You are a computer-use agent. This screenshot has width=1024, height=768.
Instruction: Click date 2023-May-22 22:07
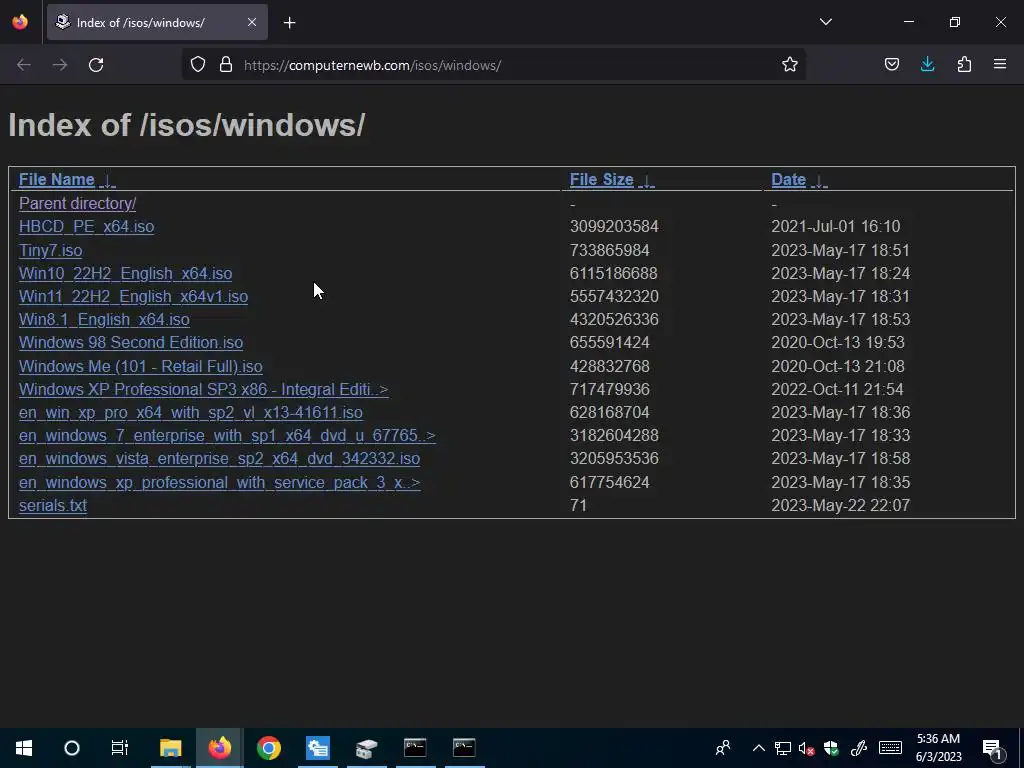pos(840,505)
